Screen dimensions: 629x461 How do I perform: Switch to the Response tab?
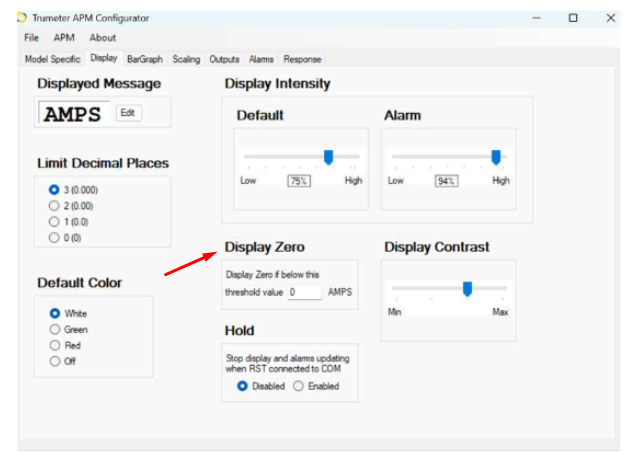(302, 59)
